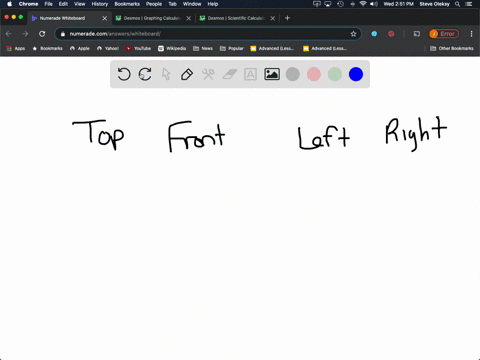Screen dimensions: 480x360
Task: Click the cast media icon in toolbar
Action: pyautogui.click(x=417, y=34)
